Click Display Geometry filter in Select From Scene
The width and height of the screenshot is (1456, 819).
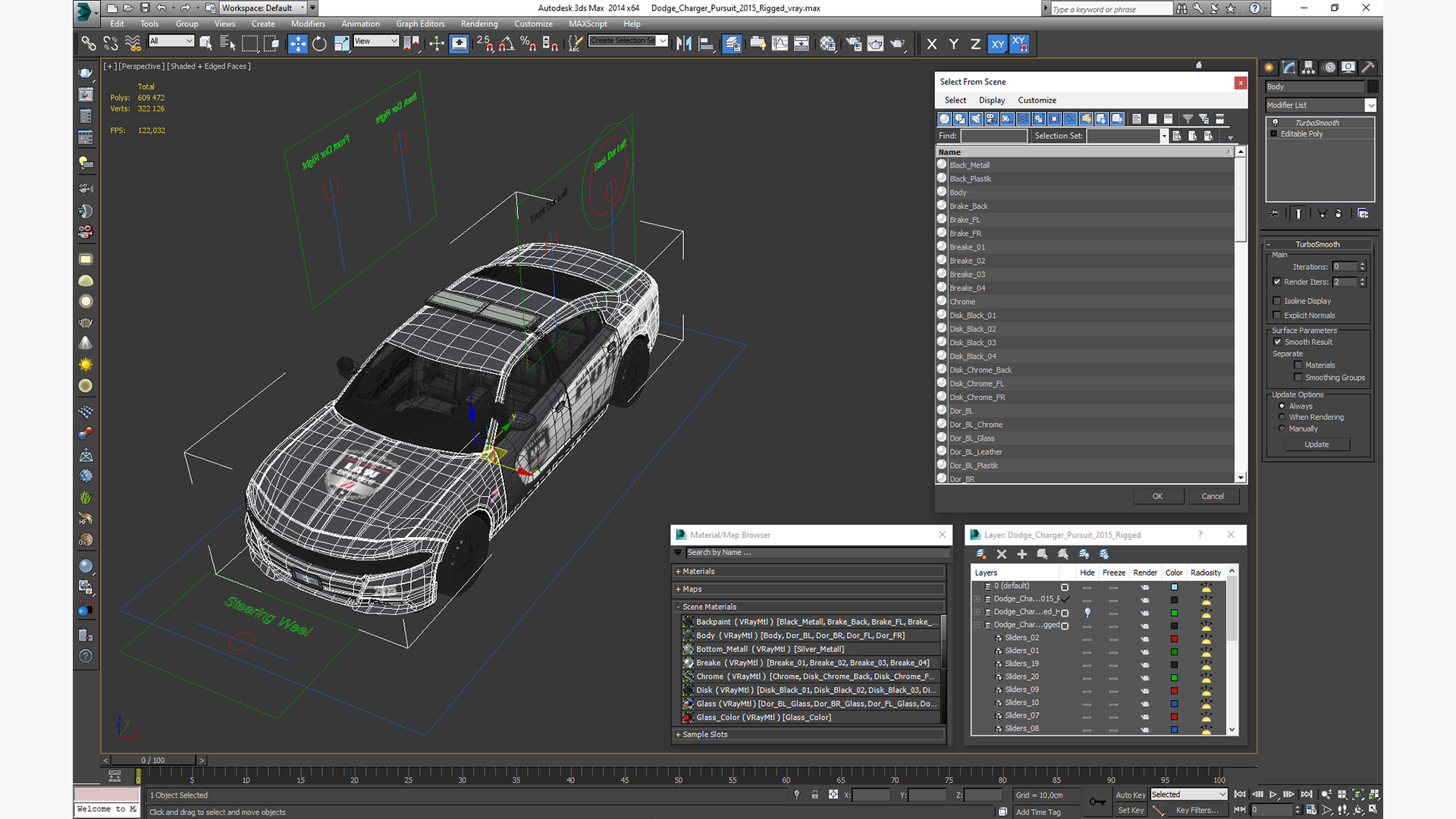point(944,119)
